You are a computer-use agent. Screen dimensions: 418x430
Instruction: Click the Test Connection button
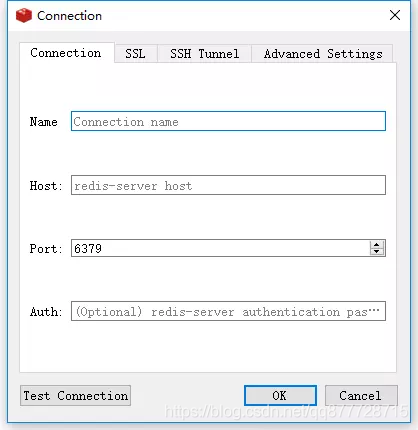tap(75, 396)
